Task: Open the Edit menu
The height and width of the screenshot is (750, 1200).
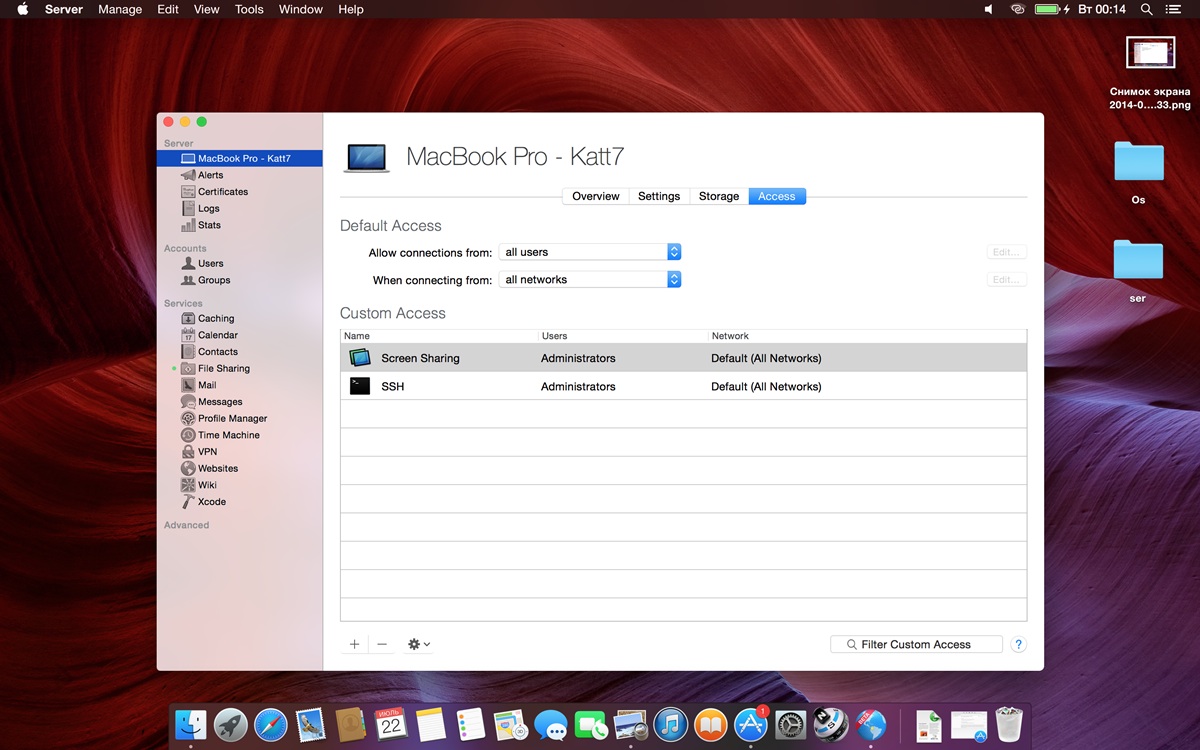Action: point(168,9)
